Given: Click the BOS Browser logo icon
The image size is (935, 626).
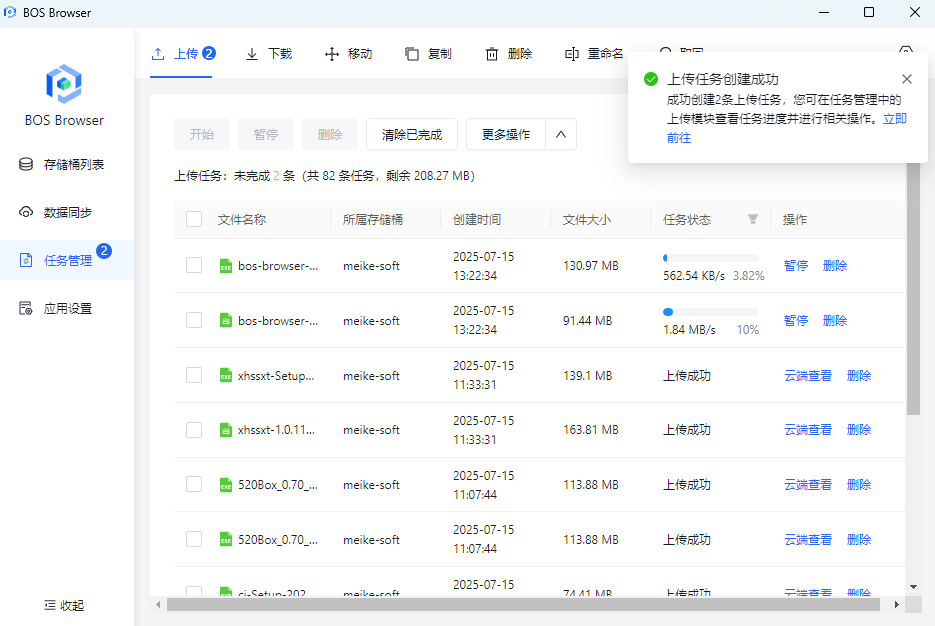Looking at the screenshot, I should (64, 83).
